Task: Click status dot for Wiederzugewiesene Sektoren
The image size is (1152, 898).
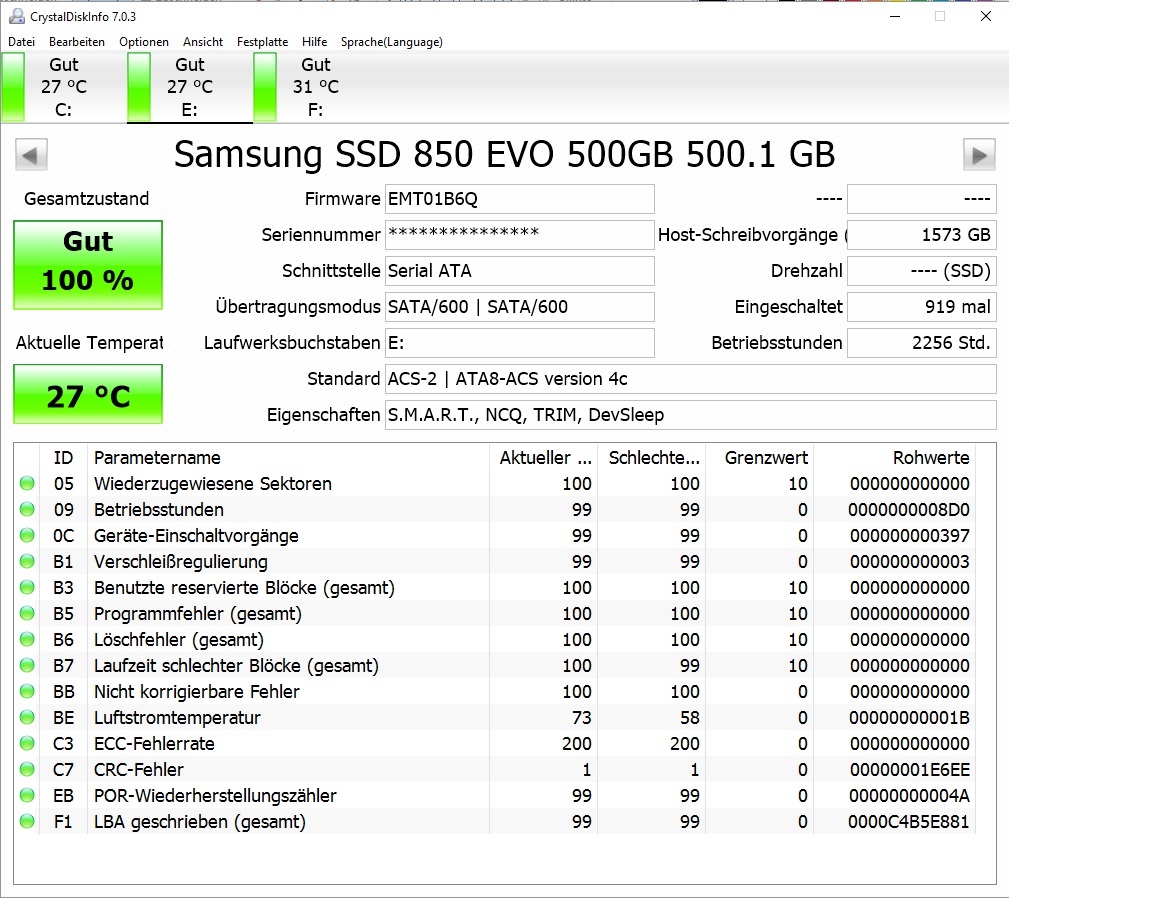Action: (x=27, y=484)
